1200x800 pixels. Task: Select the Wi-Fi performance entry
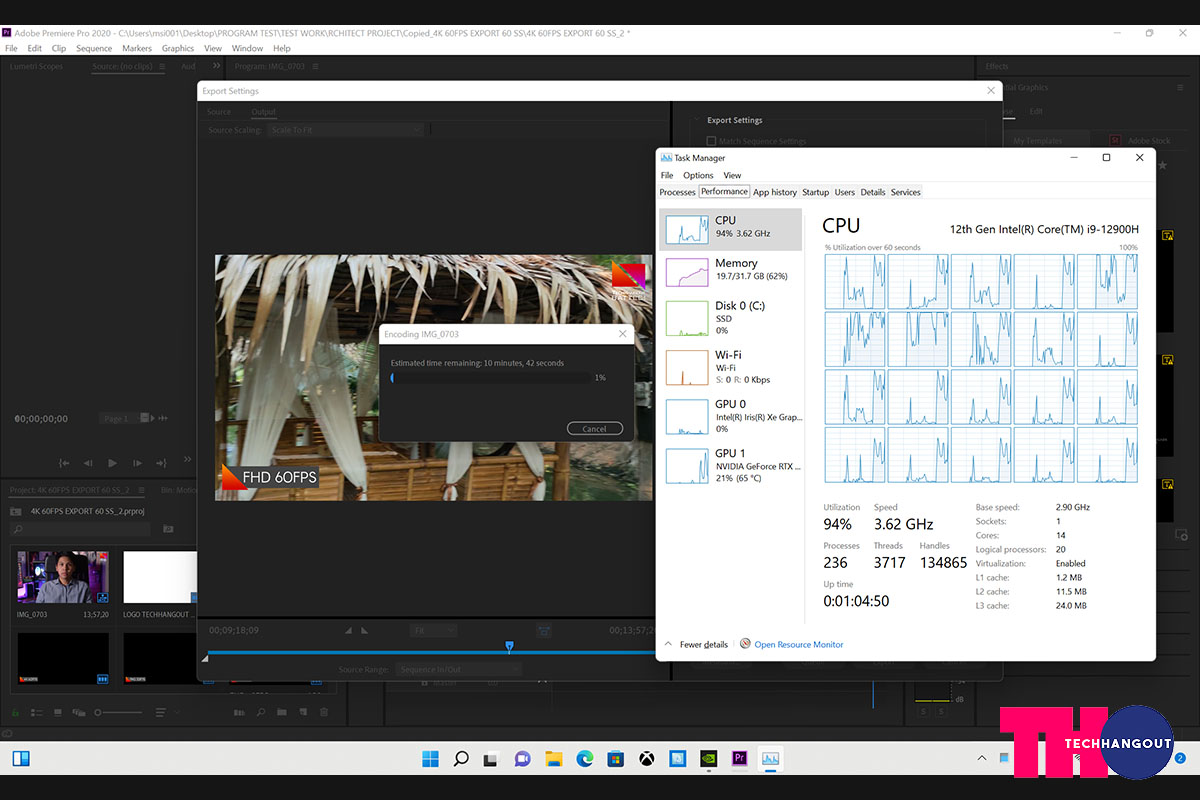(731, 367)
